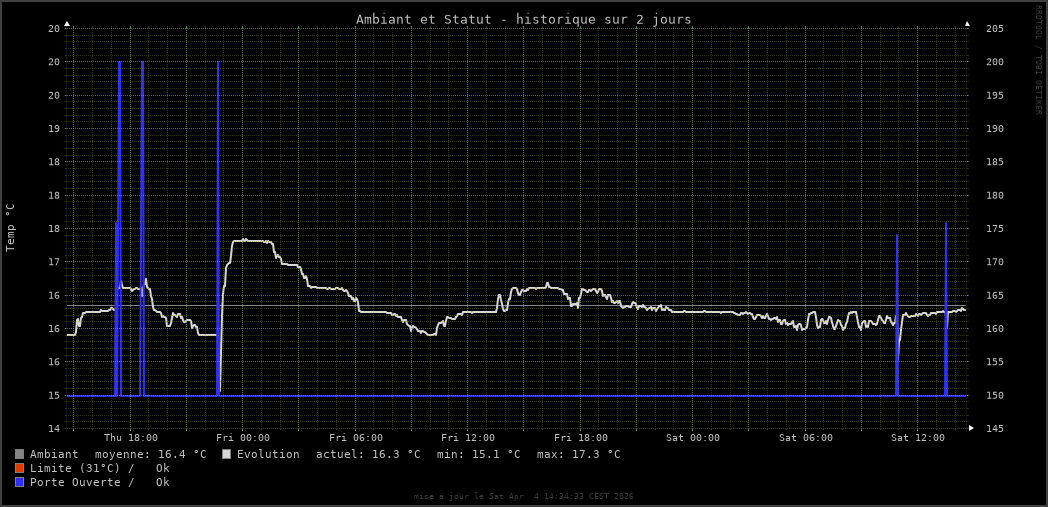
Task: Click the RRDTOOL / TOBI OETIKER watermark
Action: coord(1038,60)
